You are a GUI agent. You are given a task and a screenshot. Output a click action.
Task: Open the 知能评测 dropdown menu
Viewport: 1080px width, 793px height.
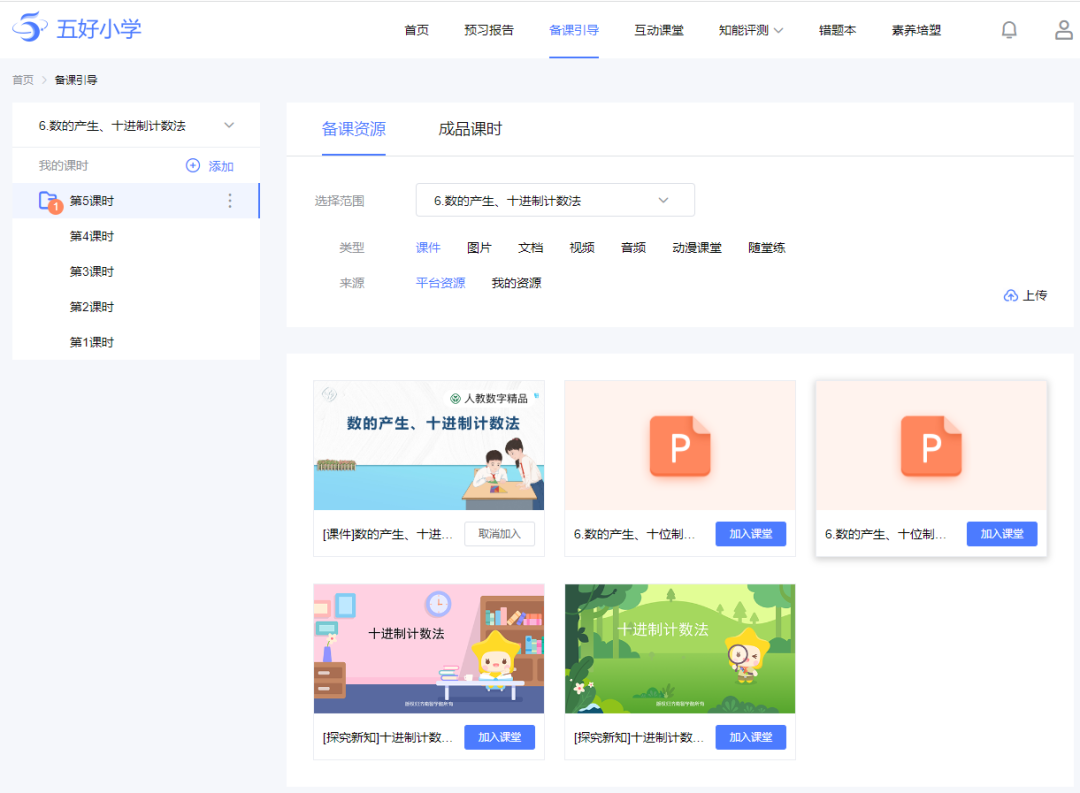coord(751,30)
